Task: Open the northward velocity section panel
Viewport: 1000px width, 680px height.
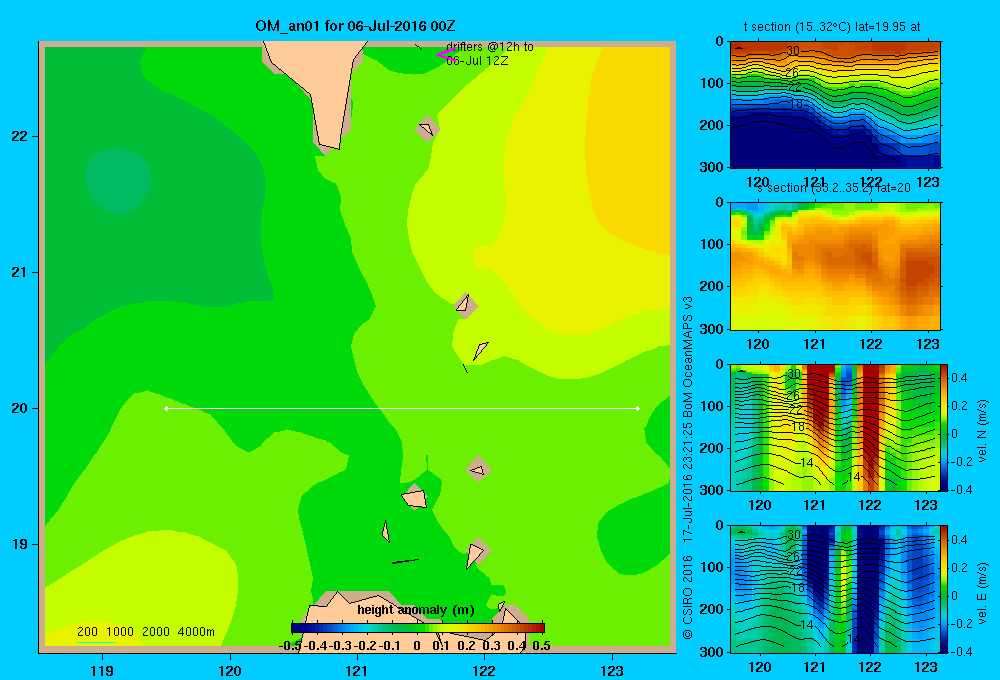Action: (835, 427)
